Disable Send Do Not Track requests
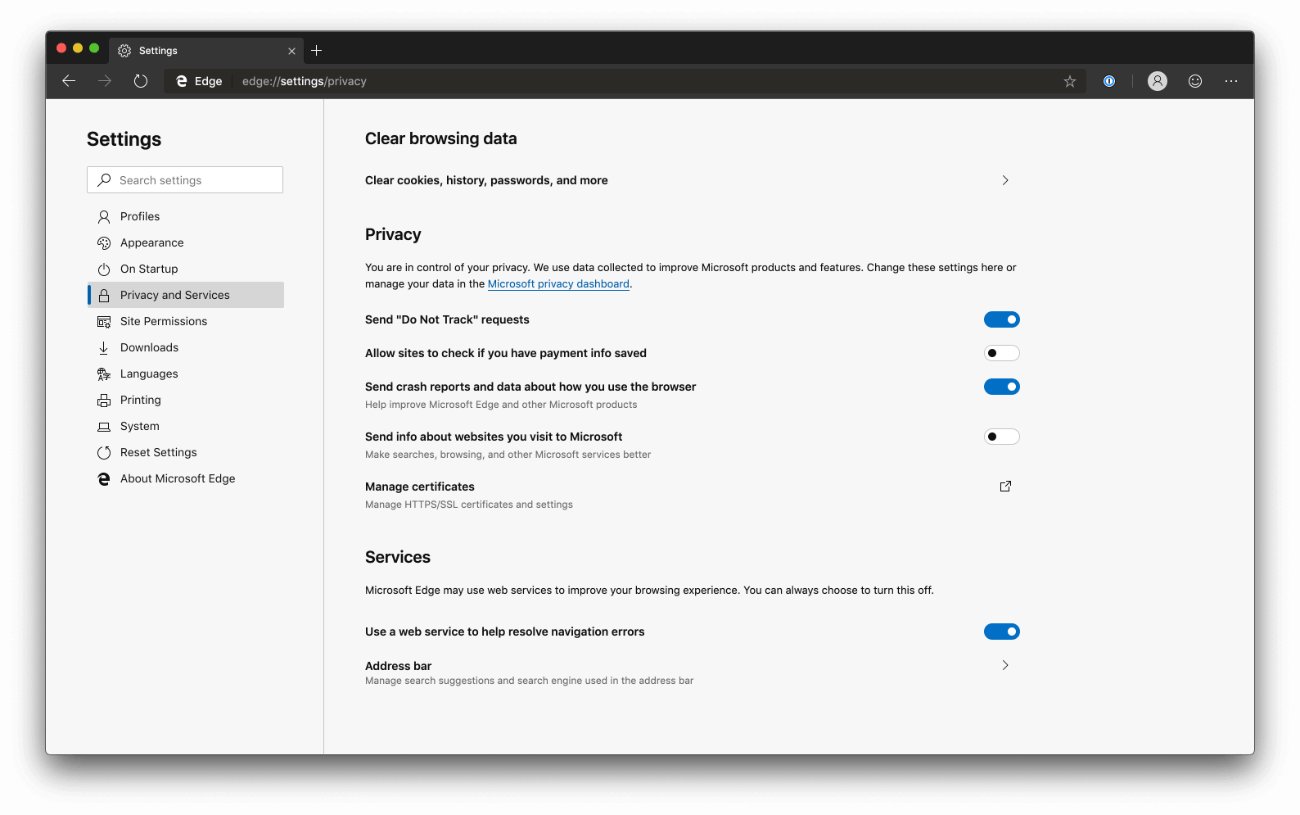Viewport: 1300px width, 815px height. click(1002, 318)
